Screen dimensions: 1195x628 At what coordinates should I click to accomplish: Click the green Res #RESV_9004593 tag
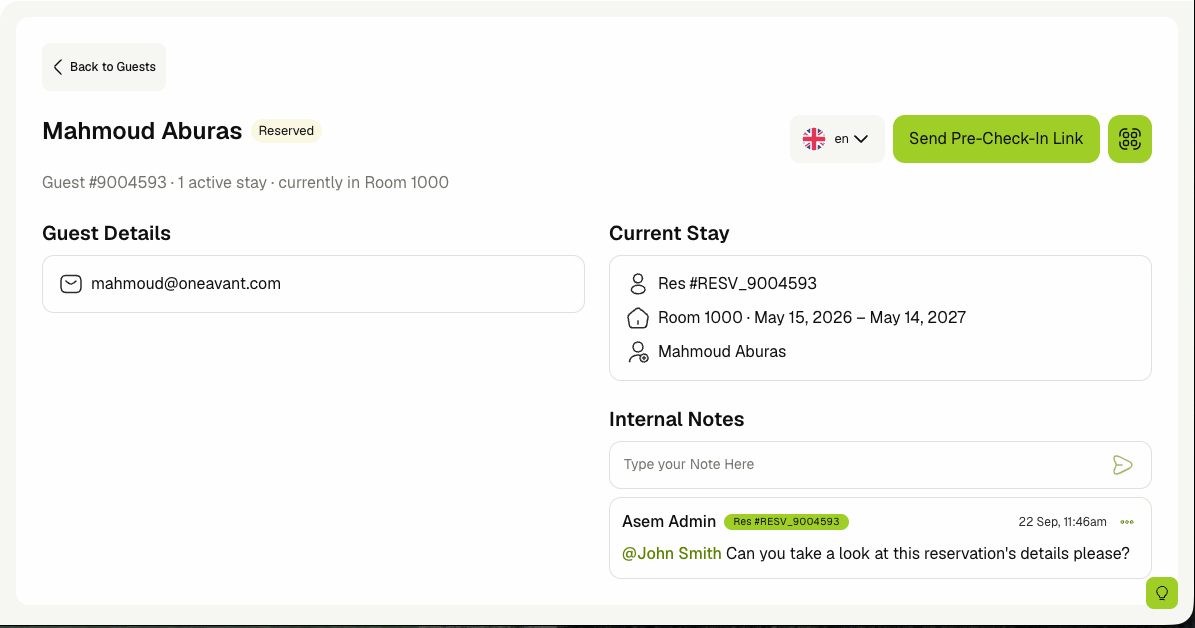(x=787, y=522)
